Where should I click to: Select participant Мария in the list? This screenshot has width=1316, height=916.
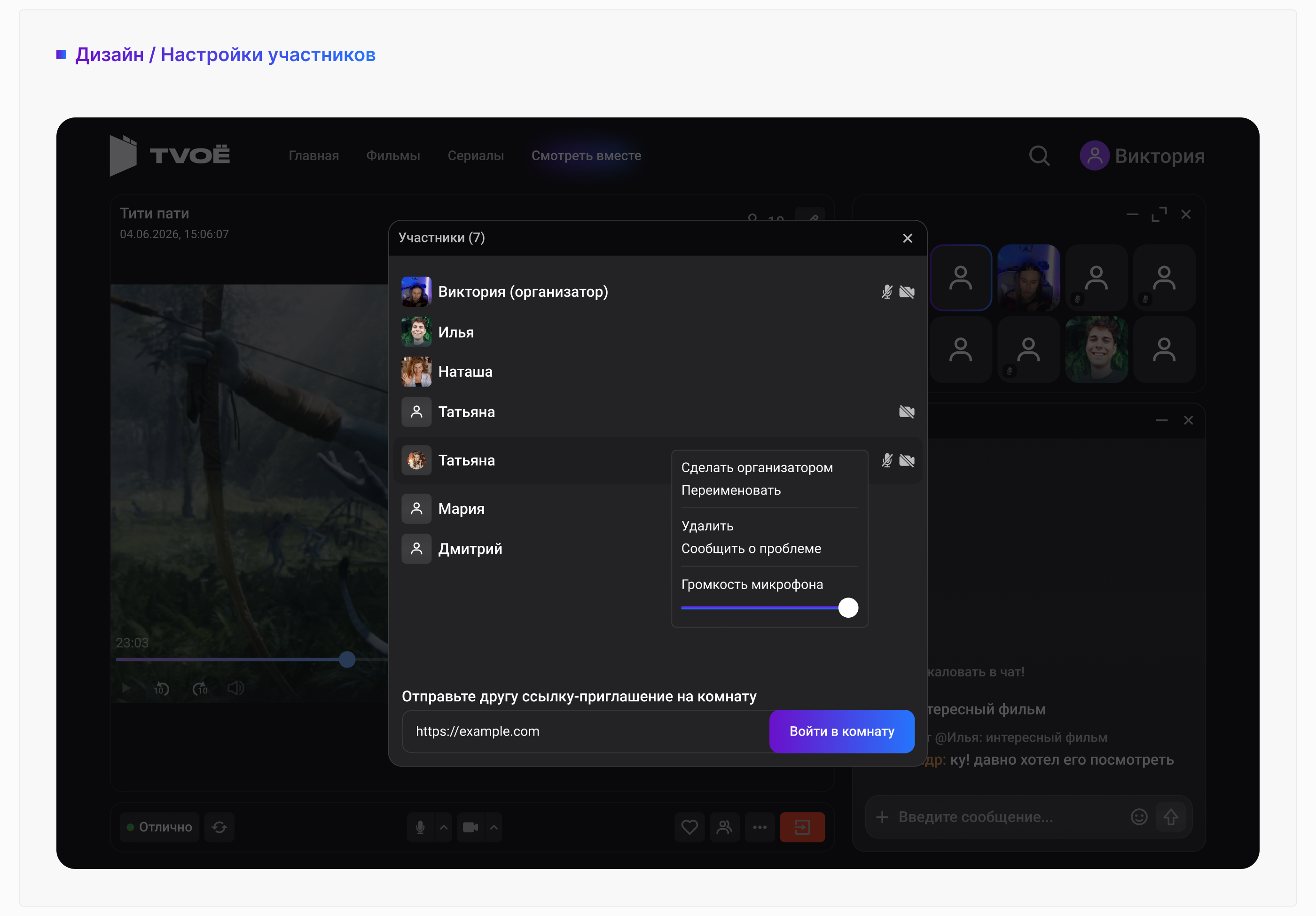click(658, 509)
